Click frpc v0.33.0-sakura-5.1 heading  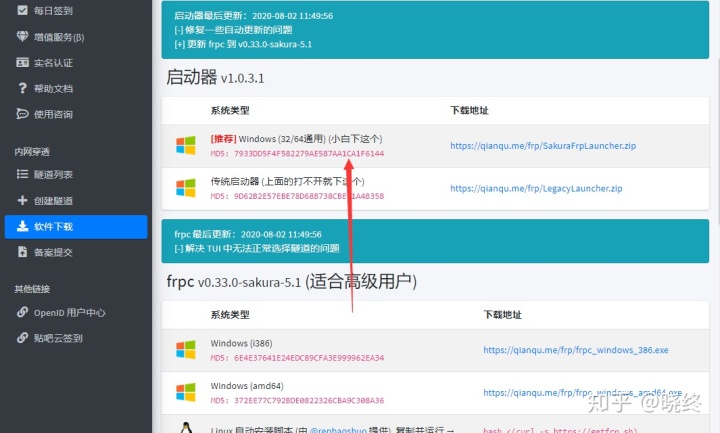(292, 281)
